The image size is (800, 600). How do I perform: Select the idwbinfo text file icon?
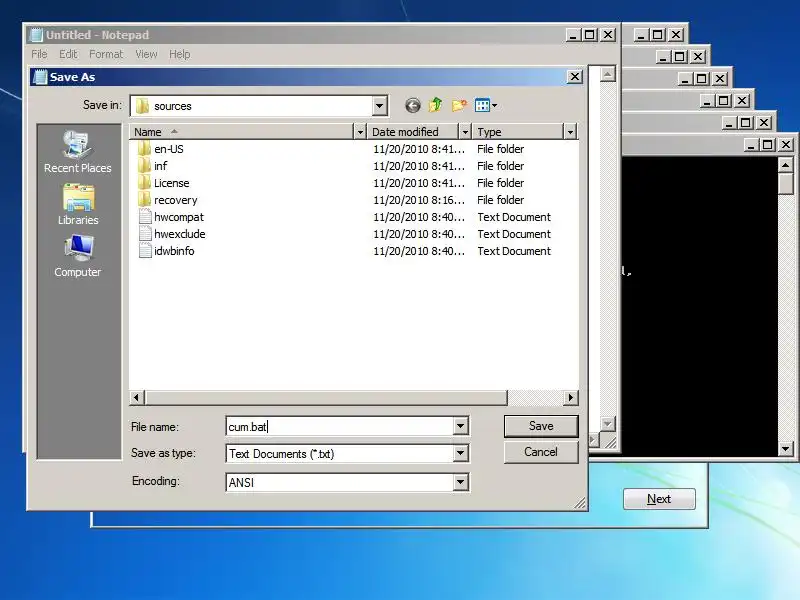tap(145, 251)
